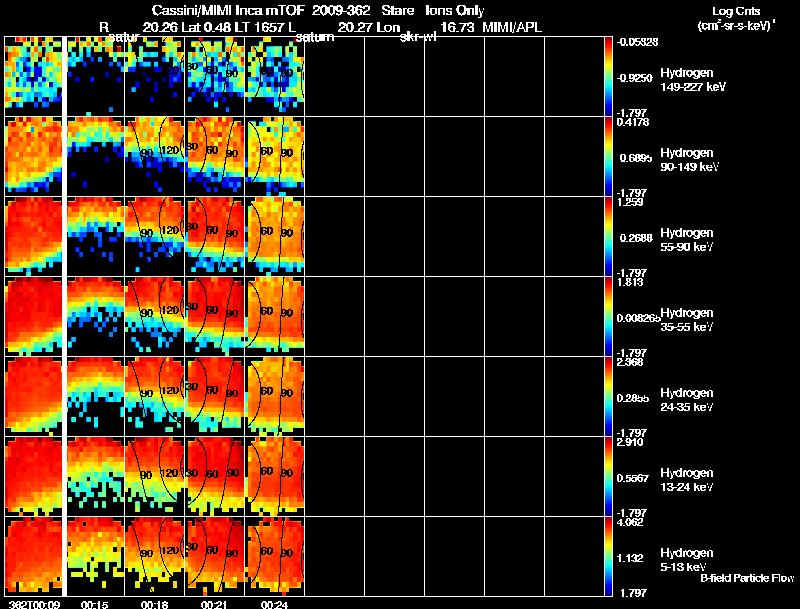
Task: Click the 4.062 scale maximum
Action: tap(630, 522)
